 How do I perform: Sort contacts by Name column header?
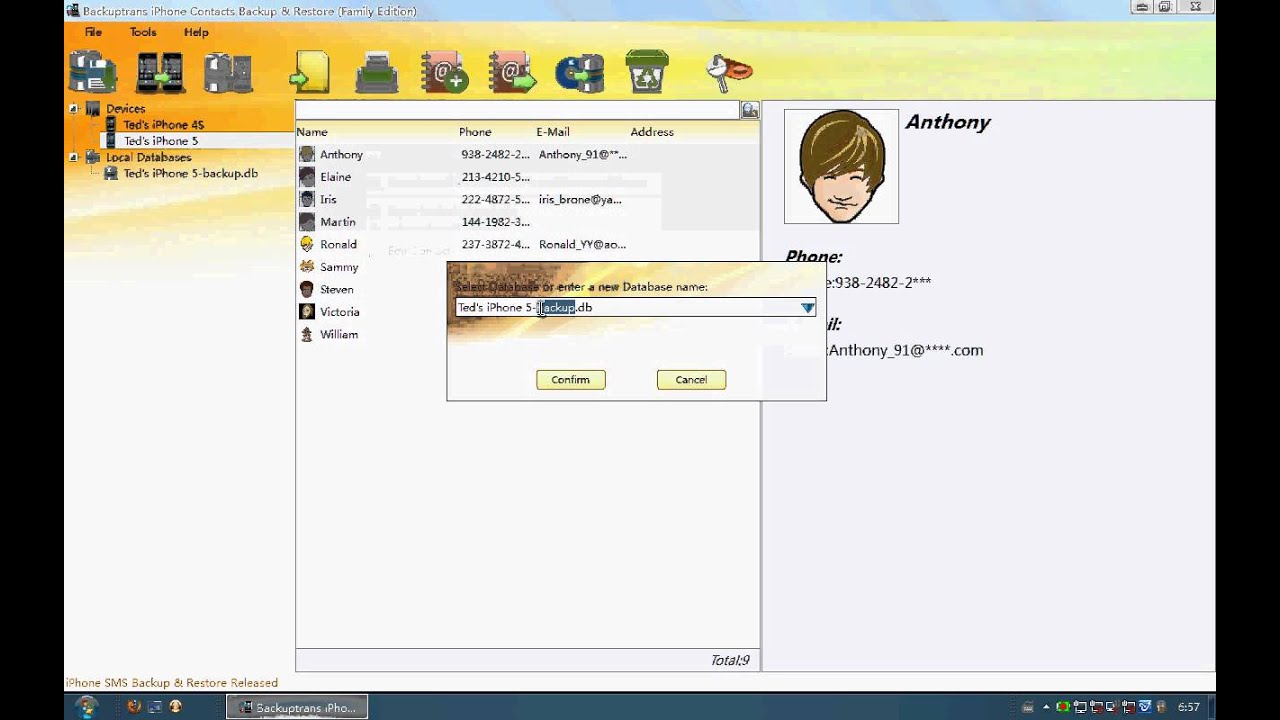click(312, 132)
